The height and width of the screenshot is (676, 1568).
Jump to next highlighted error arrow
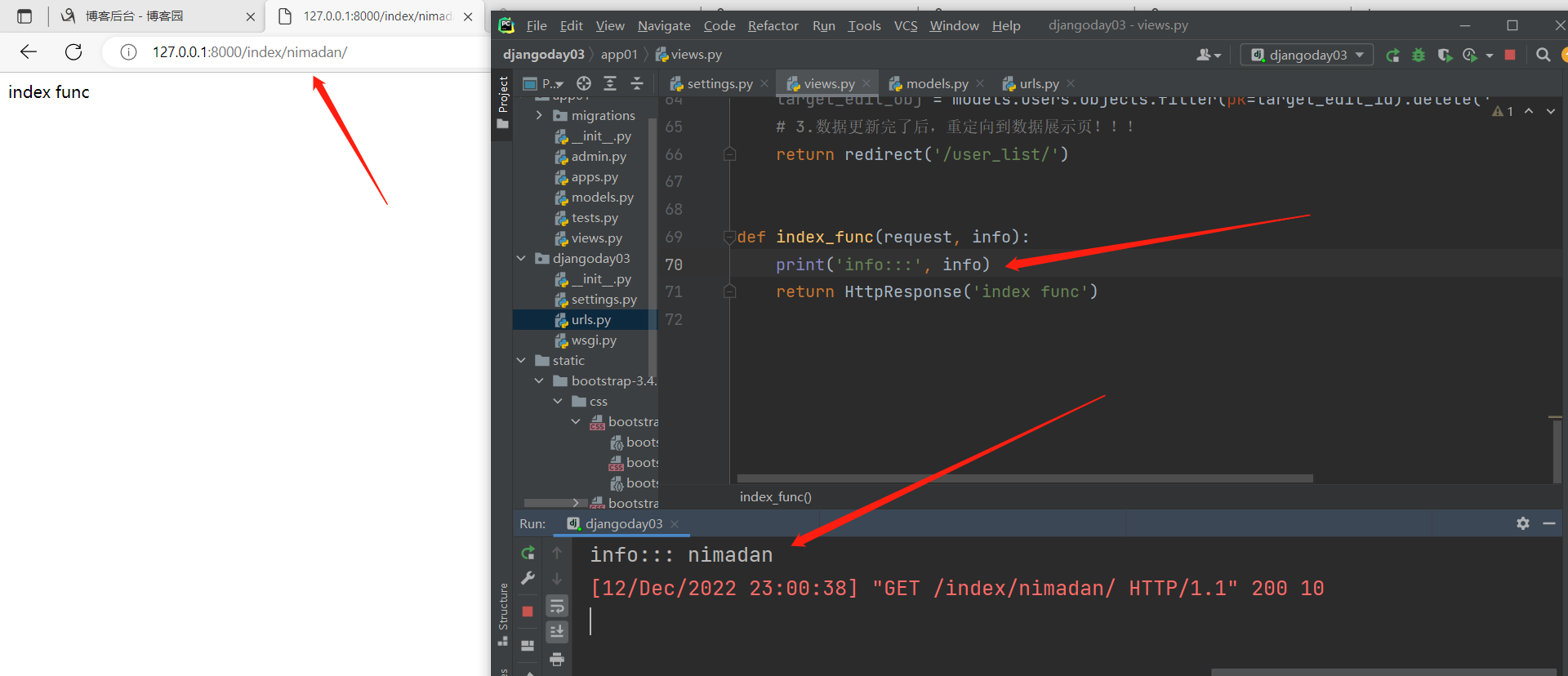tap(1551, 111)
